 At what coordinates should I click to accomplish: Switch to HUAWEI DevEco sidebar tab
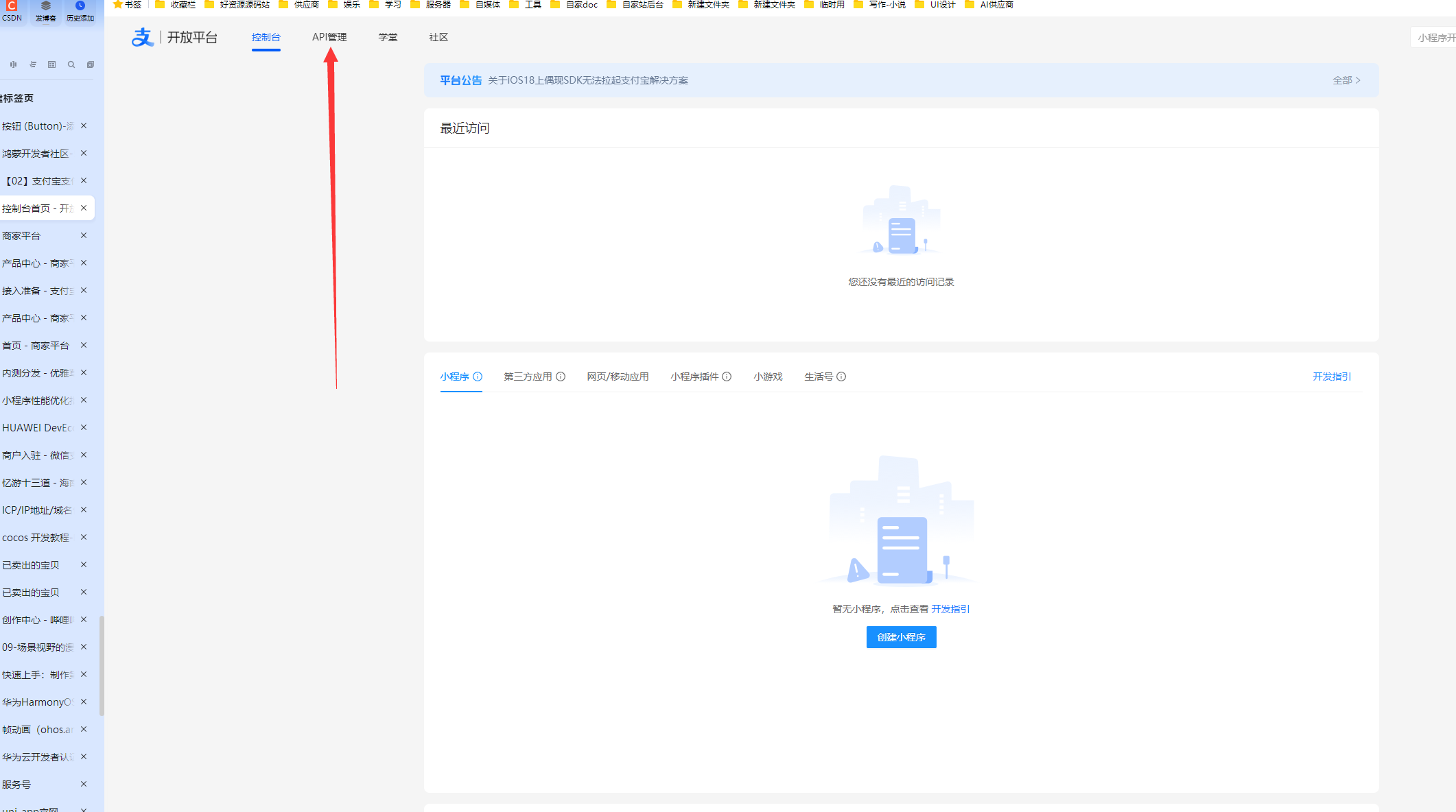38,427
